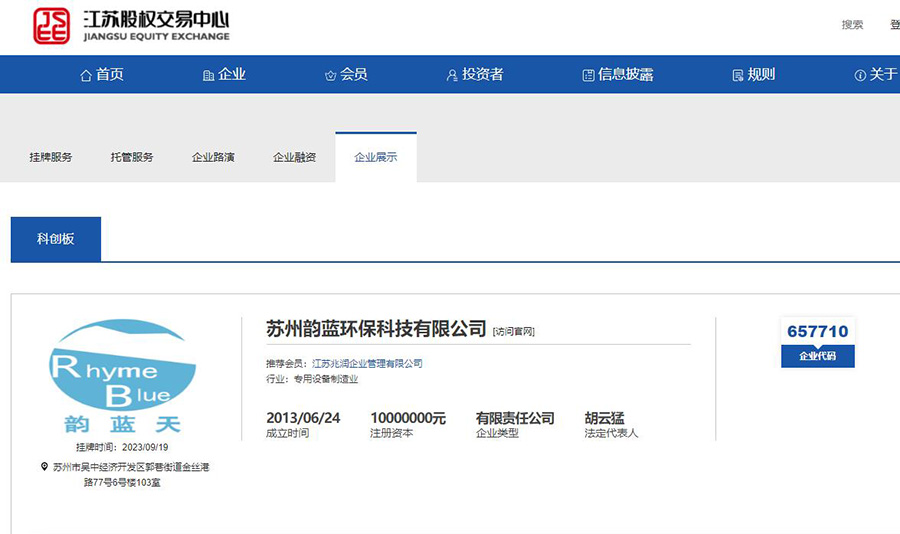Image resolution: width=900 pixels, height=534 pixels.
Task: Click the info icon beside 关于
Action: (860, 75)
